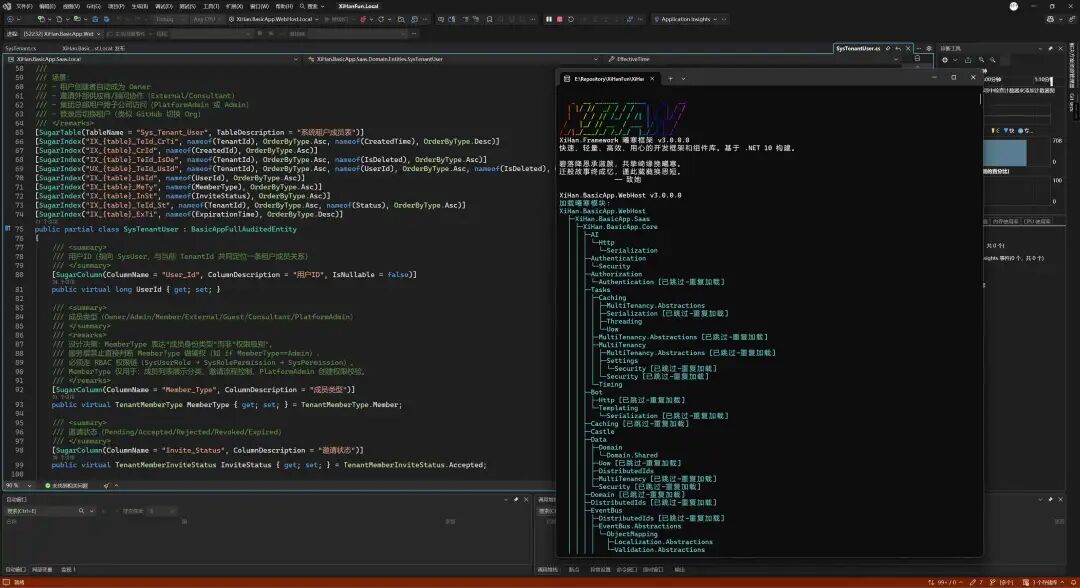
Task: Toggle the split editor button
Action: [x=917, y=59]
